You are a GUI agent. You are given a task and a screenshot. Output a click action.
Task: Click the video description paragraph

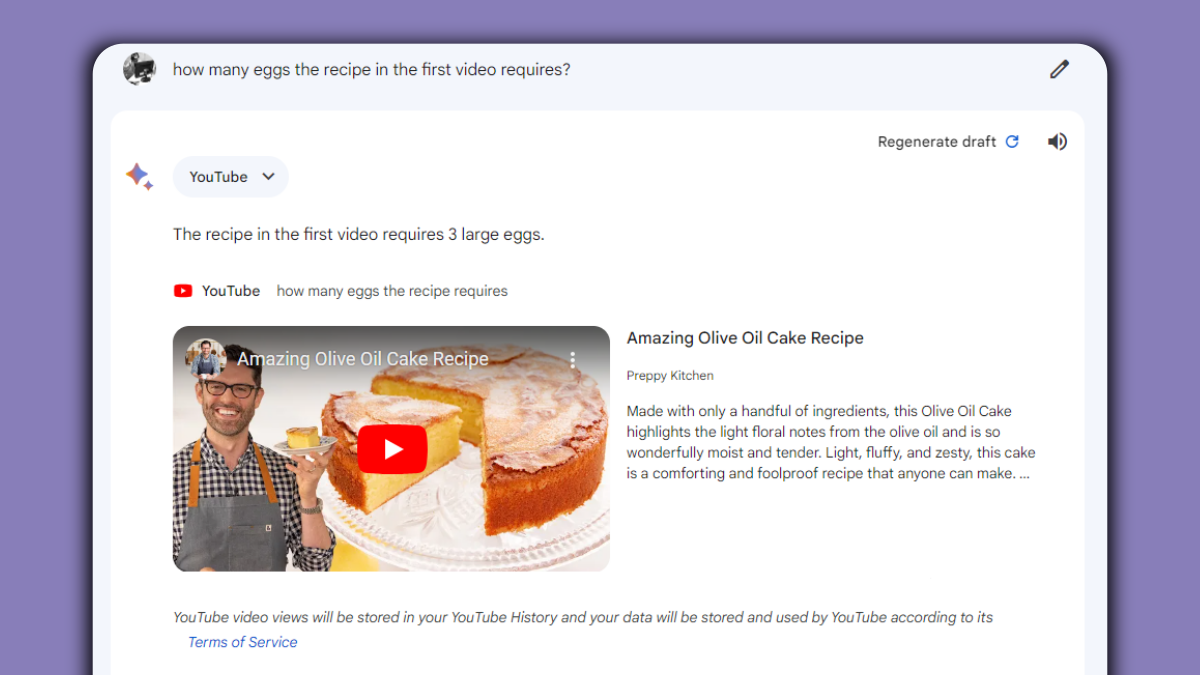click(831, 442)
